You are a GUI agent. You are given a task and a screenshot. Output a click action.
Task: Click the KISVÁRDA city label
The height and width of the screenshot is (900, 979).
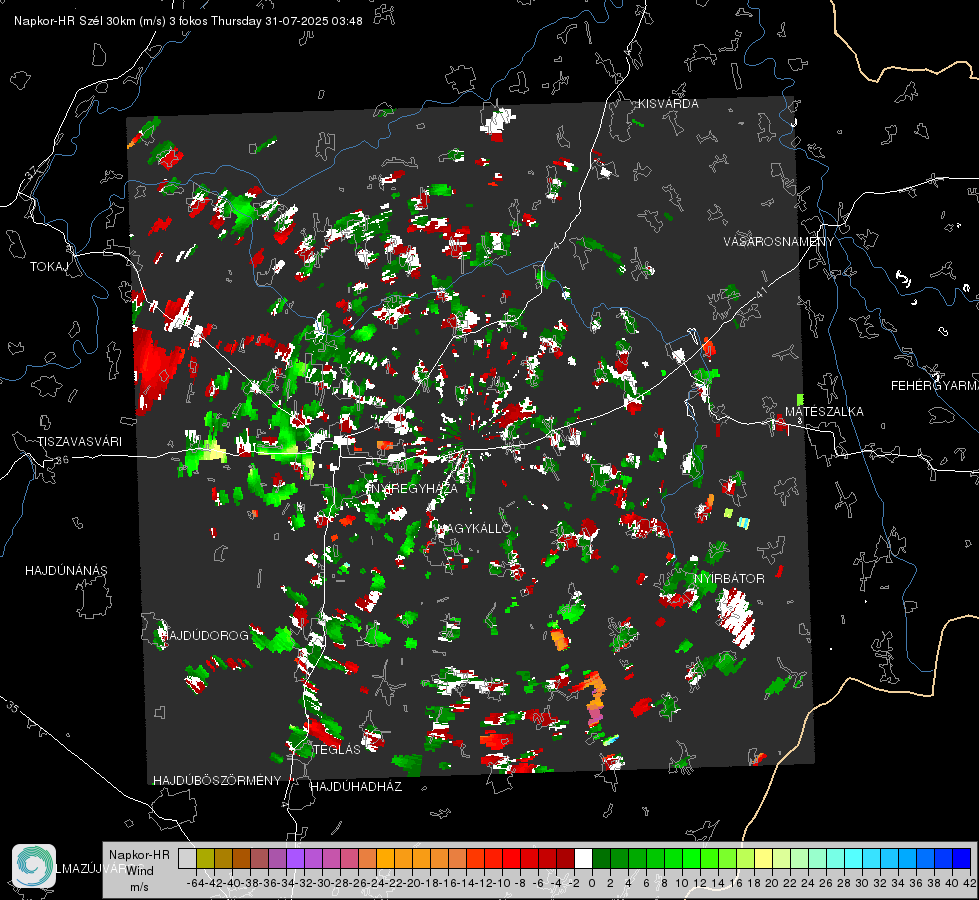tap(668, 104)
